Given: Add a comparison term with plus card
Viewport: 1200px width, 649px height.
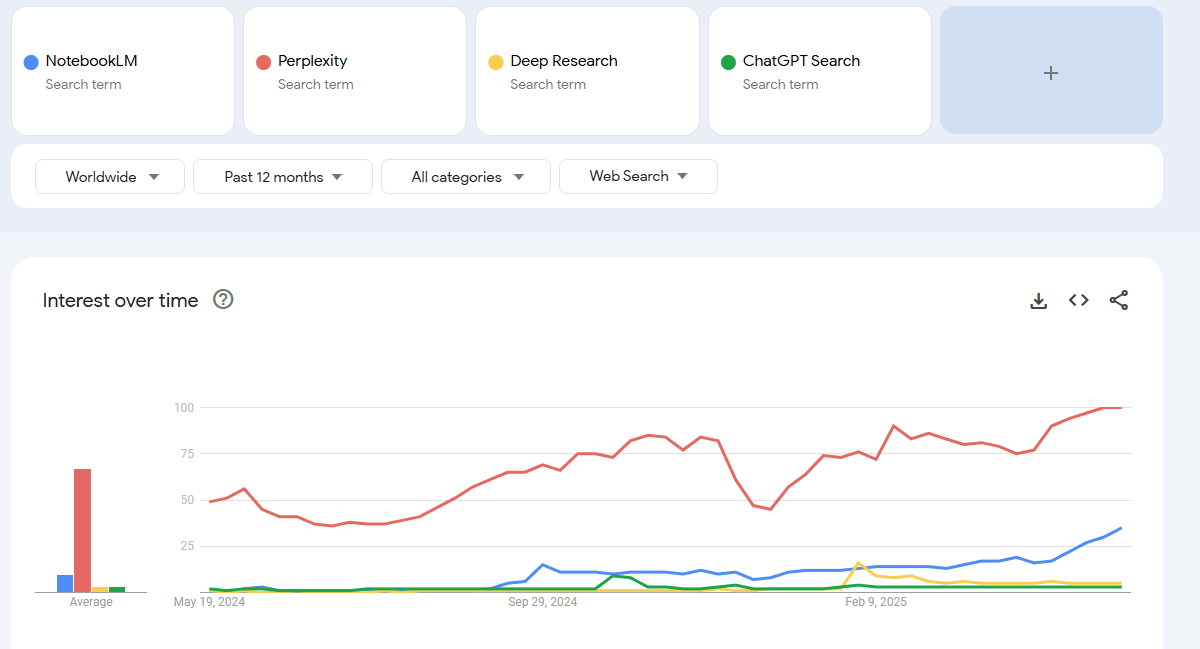Looking at the screenshot, I should coord(1051,70).
